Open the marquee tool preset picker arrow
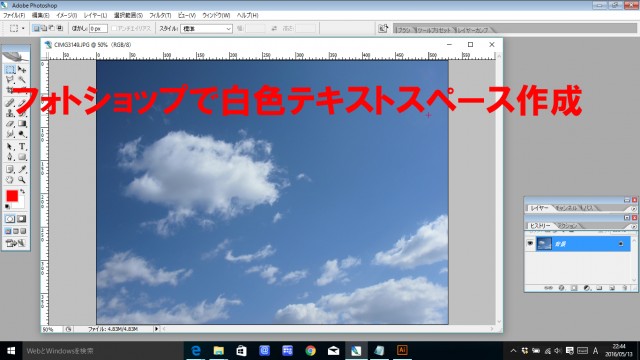The width and height of the screenshot is (640, 360). pos(23,28)
